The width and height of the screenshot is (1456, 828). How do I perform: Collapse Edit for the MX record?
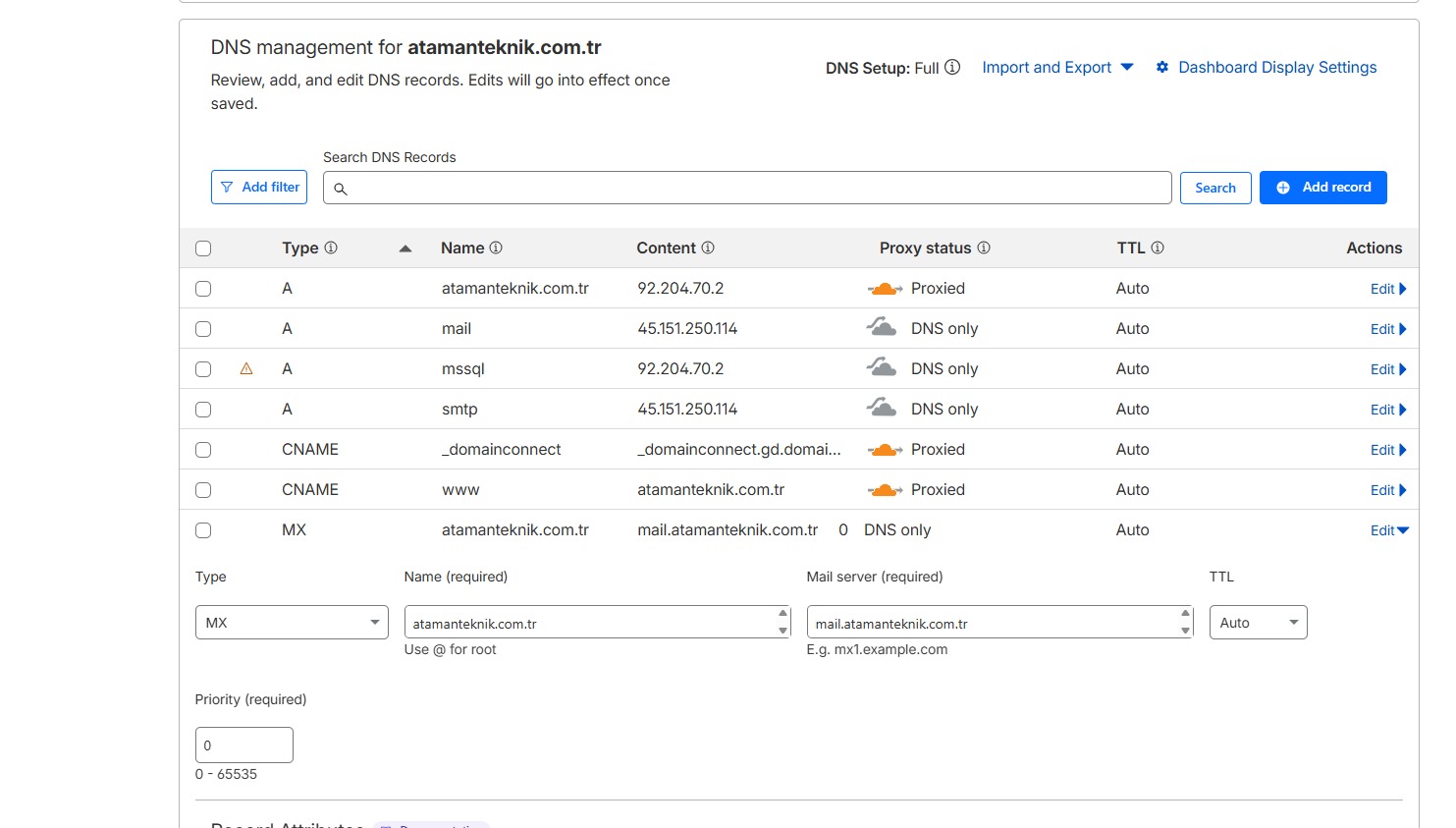[x=1389, y=530]
